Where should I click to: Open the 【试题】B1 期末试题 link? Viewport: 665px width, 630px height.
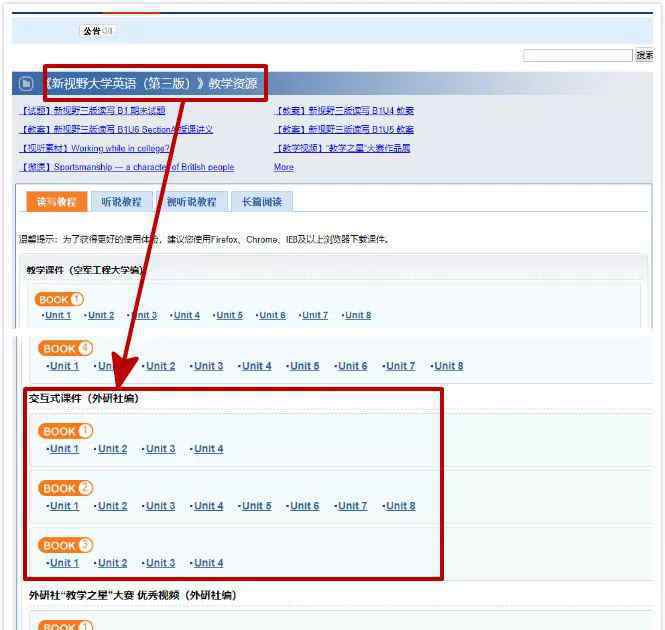pos(93,111)
